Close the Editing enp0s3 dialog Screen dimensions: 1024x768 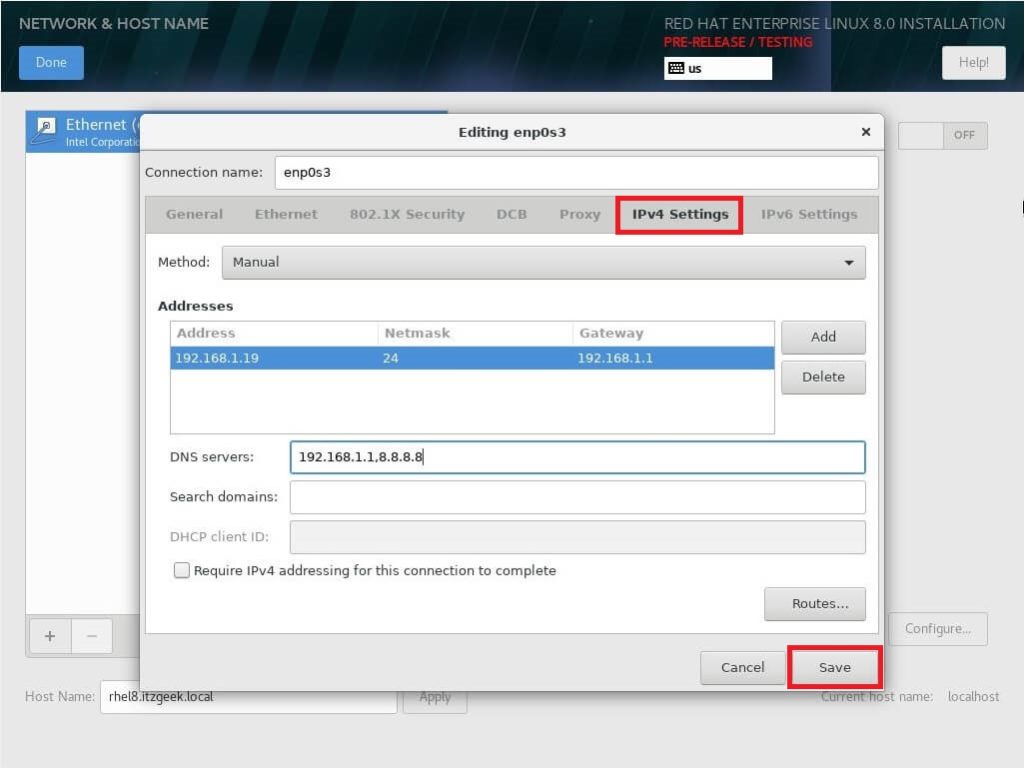866,132
